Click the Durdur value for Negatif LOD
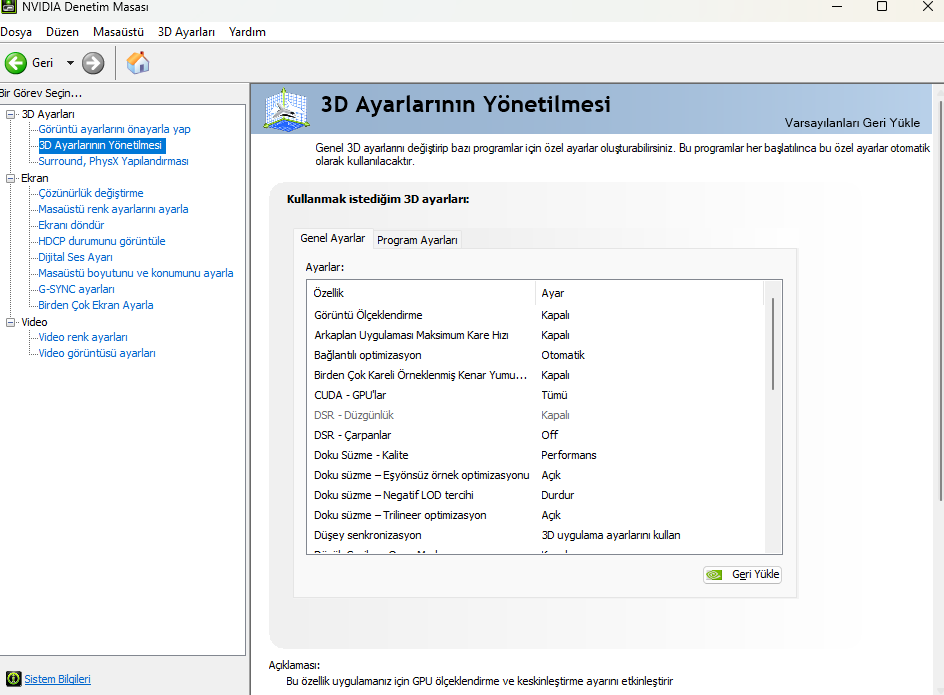Image resolution: width=944 pixels, height=695 pixels. pos(557,495)
